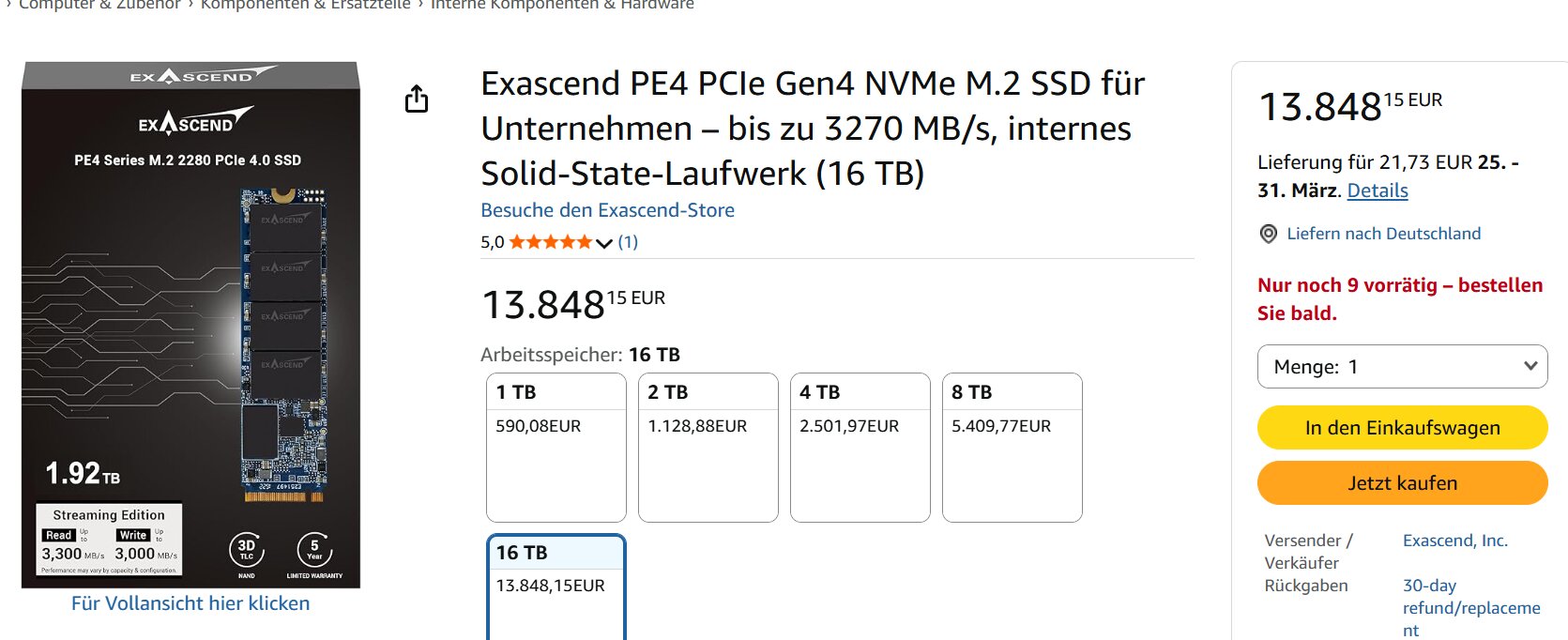Open the Menge quantity dropdown
Viewport: 1568px width, 640px height.
click(1402, 366)
